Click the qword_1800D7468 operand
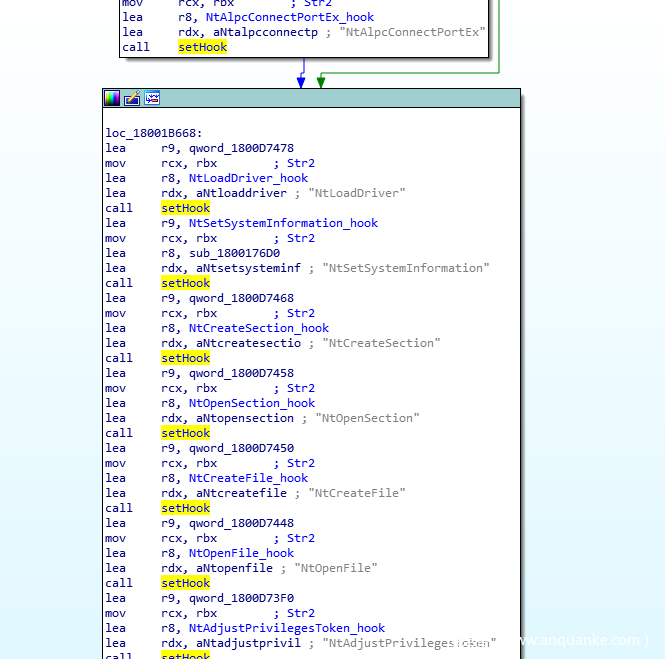 pyautogui.click(x=241, y=298)
